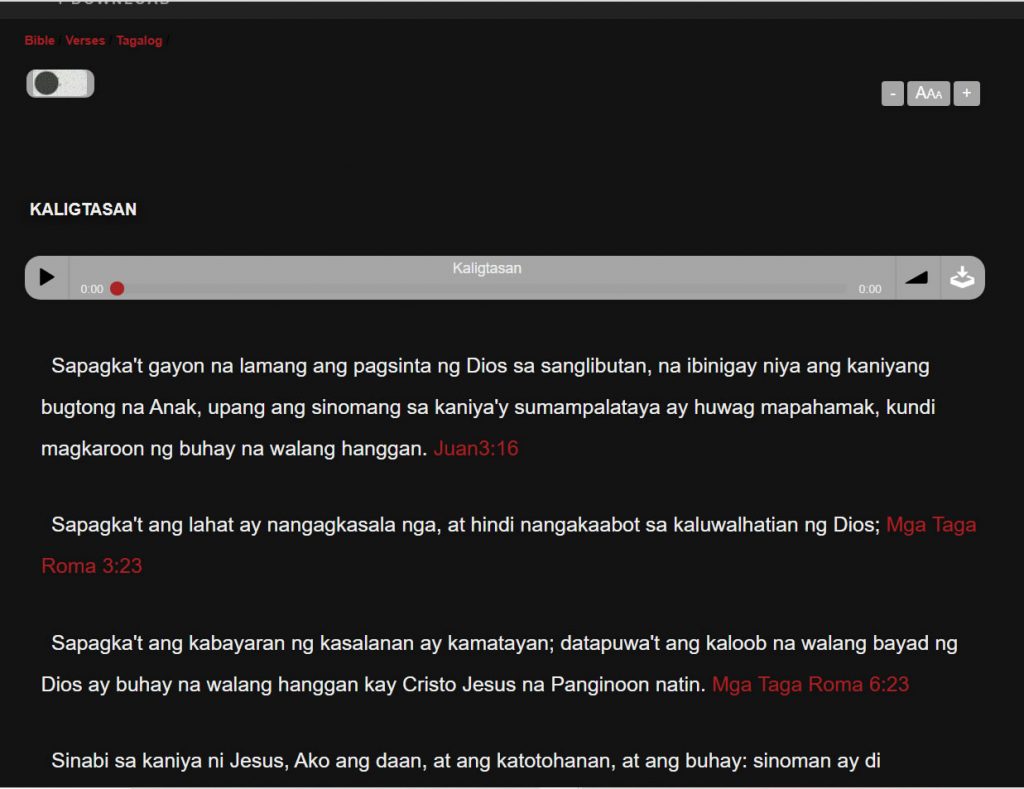Select the Tagalog breadcrumb link
This screenshot has width=1024, height=789.
(x=139, y=41)
